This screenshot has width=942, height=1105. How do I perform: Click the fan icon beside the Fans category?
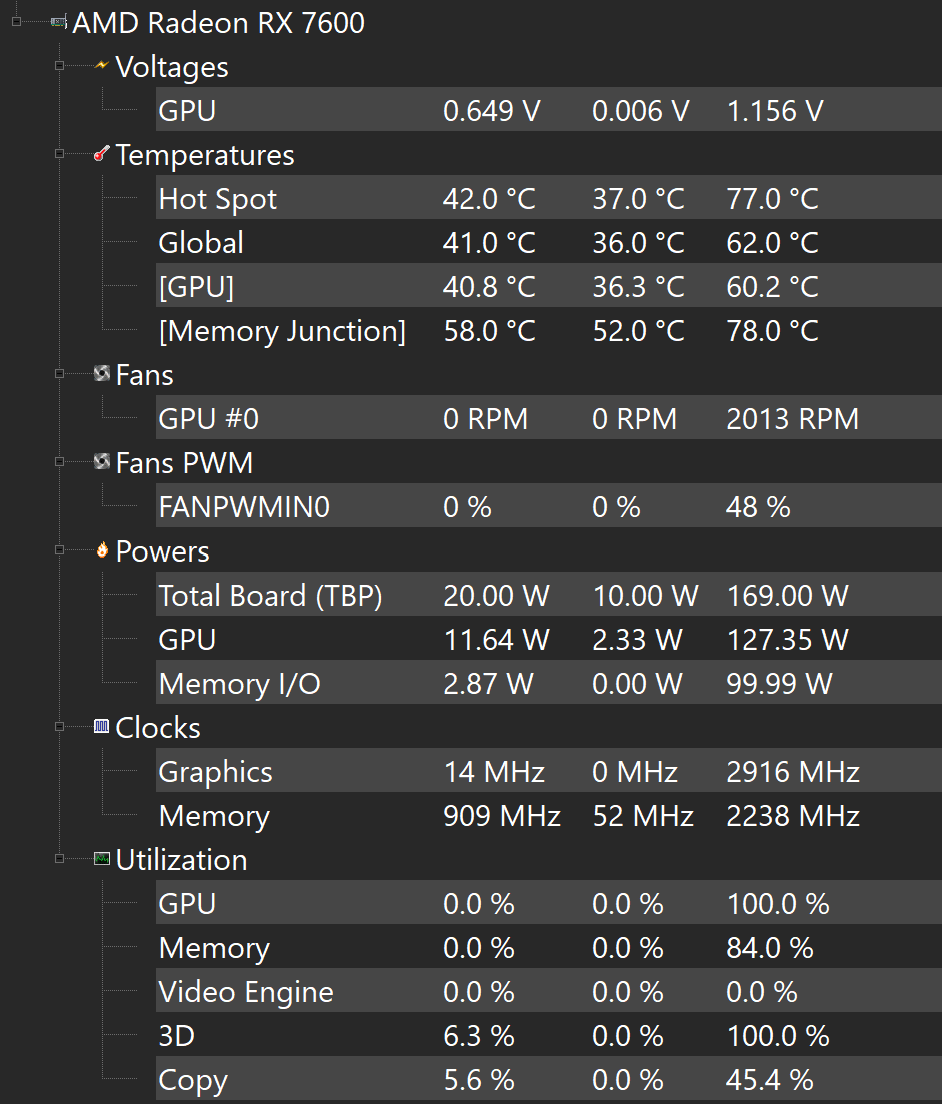point(101,375)
